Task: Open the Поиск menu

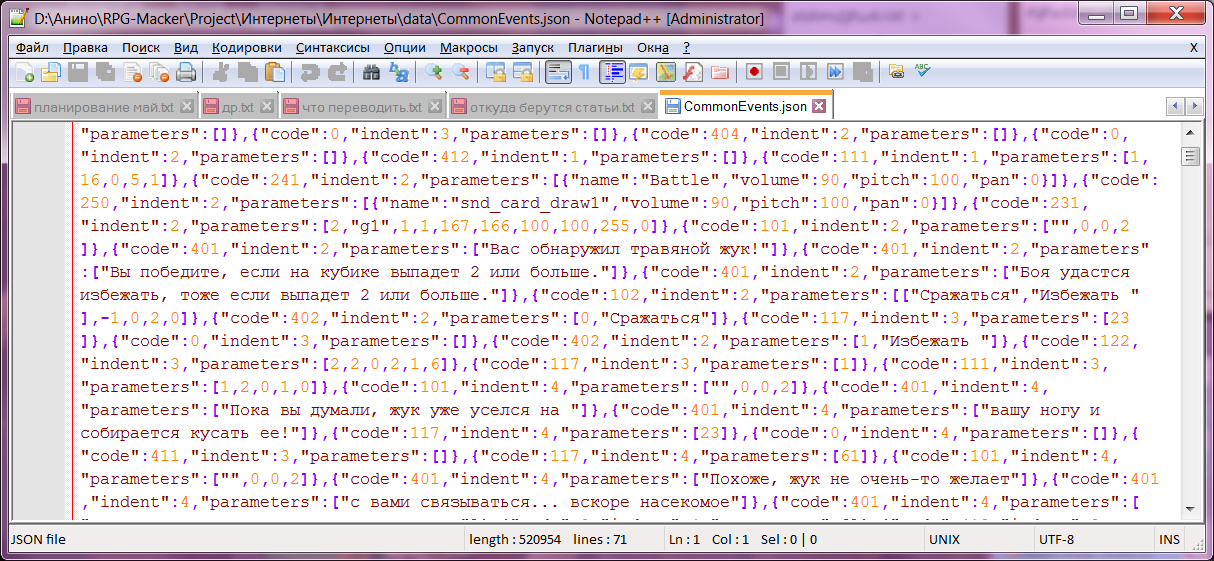Action: pyautogui.click(x=141, y=47)
